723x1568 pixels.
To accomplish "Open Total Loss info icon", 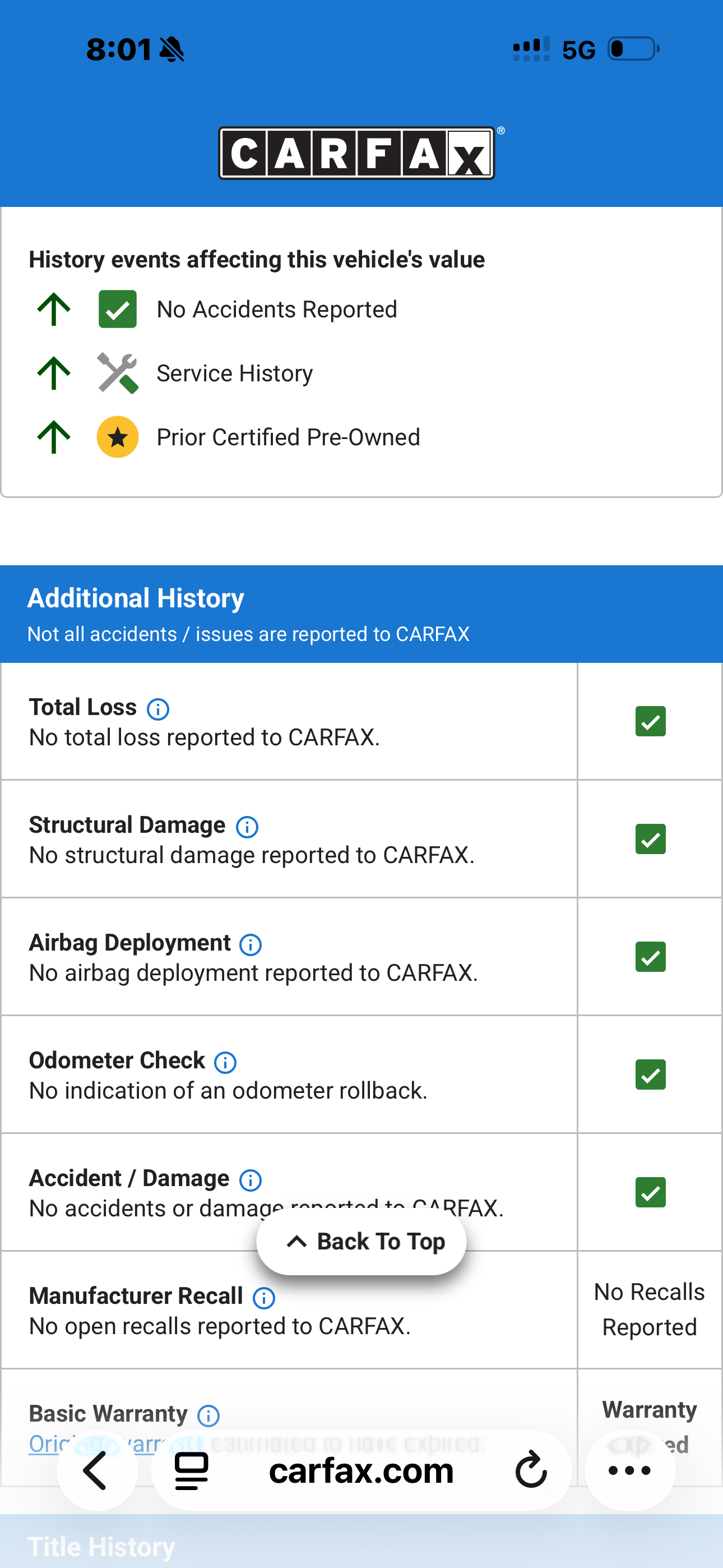I will point(158,708).
